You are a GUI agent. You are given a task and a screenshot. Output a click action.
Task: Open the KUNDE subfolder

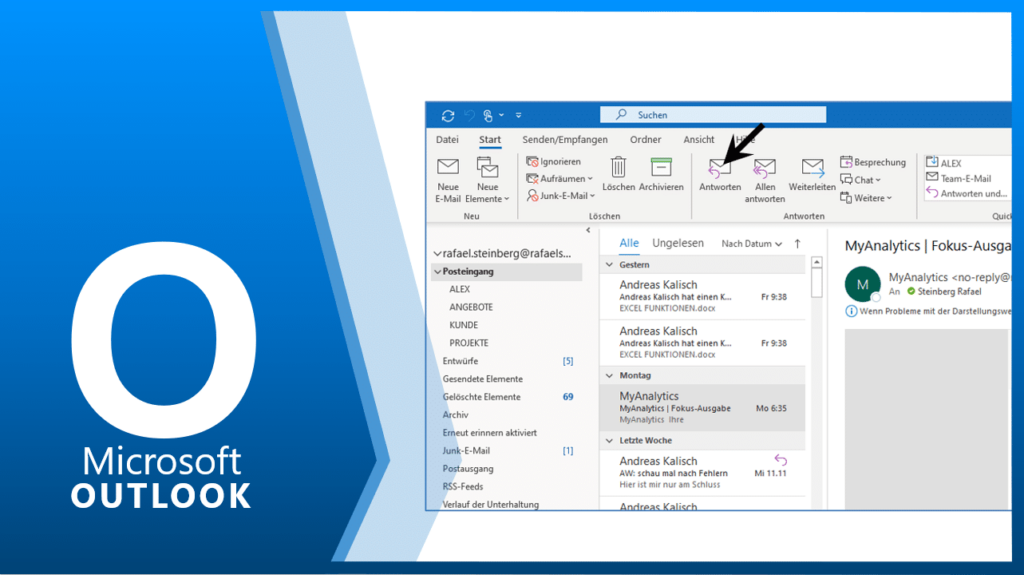click(463, 325)
